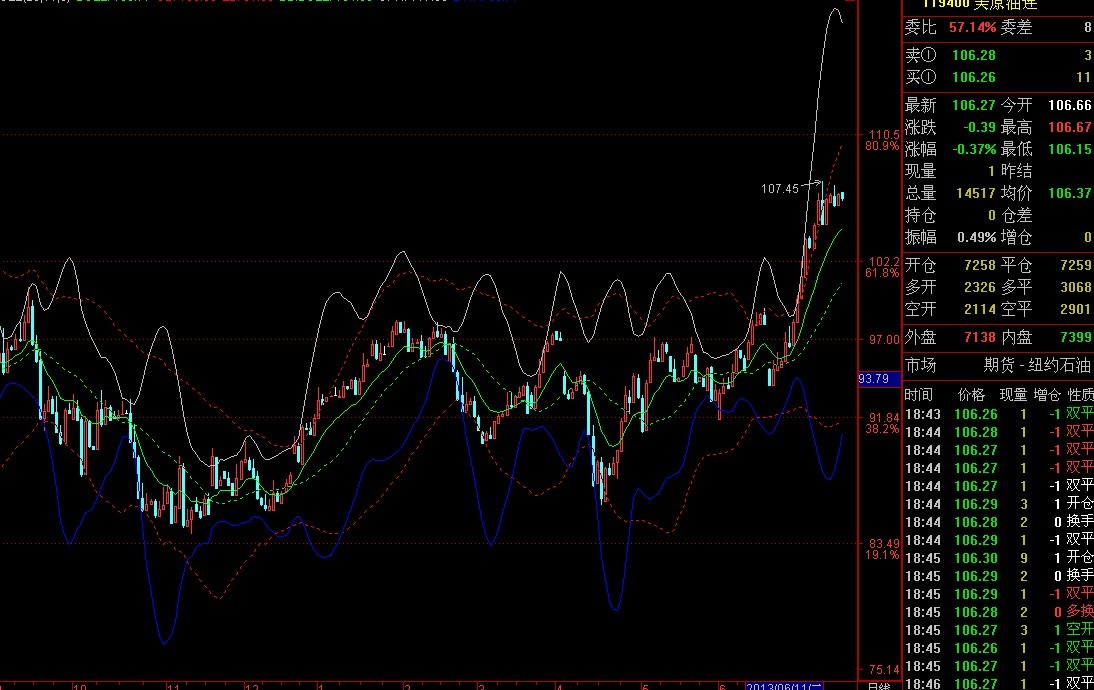The image size is (1094, 690).
Task: Select the 18:44 tick with volume 3
Action: pos(998,504)
